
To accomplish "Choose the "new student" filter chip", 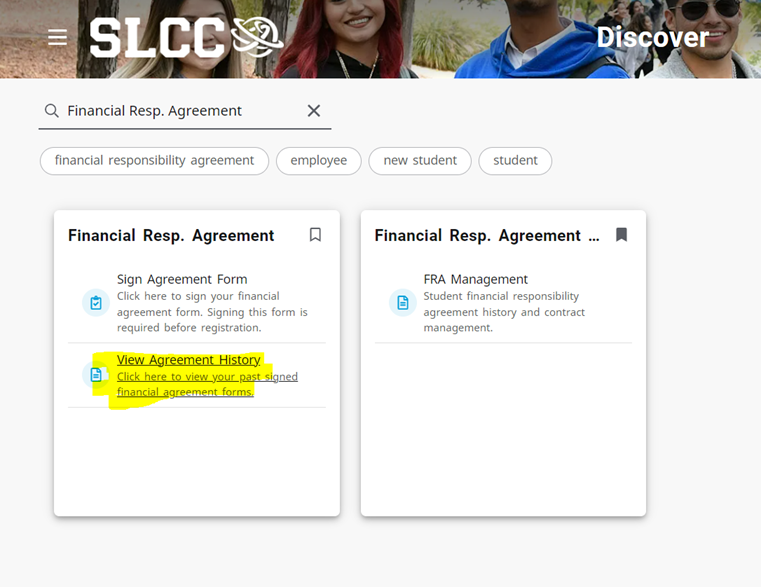I will coord(420,161).
